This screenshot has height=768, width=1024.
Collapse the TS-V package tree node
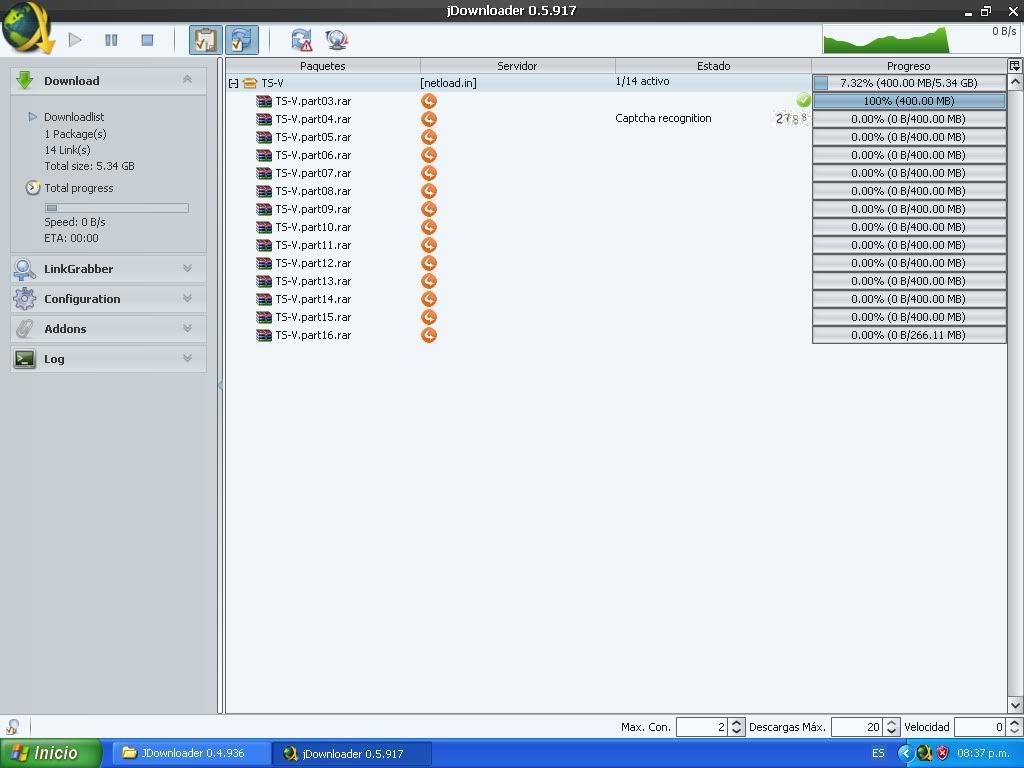tap(233, 84)
